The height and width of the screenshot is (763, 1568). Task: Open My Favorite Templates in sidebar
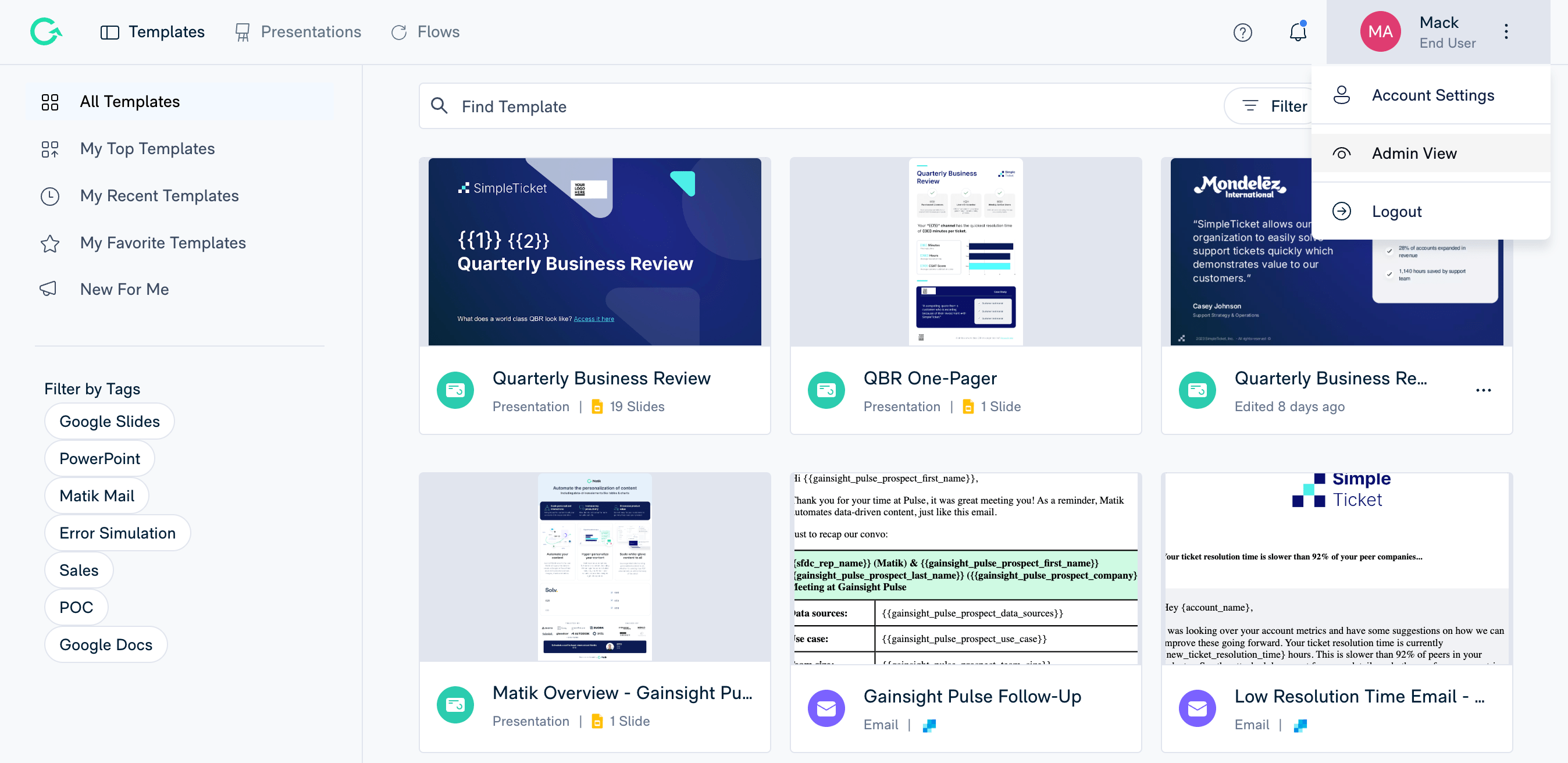tap(162, 243)
